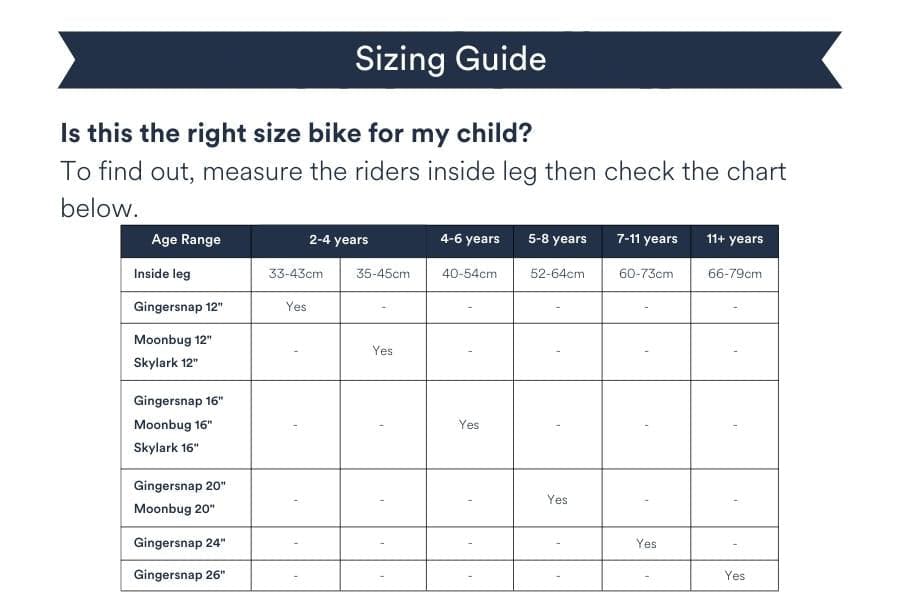Click the 52-64cm measurement cell

[557, 273]
